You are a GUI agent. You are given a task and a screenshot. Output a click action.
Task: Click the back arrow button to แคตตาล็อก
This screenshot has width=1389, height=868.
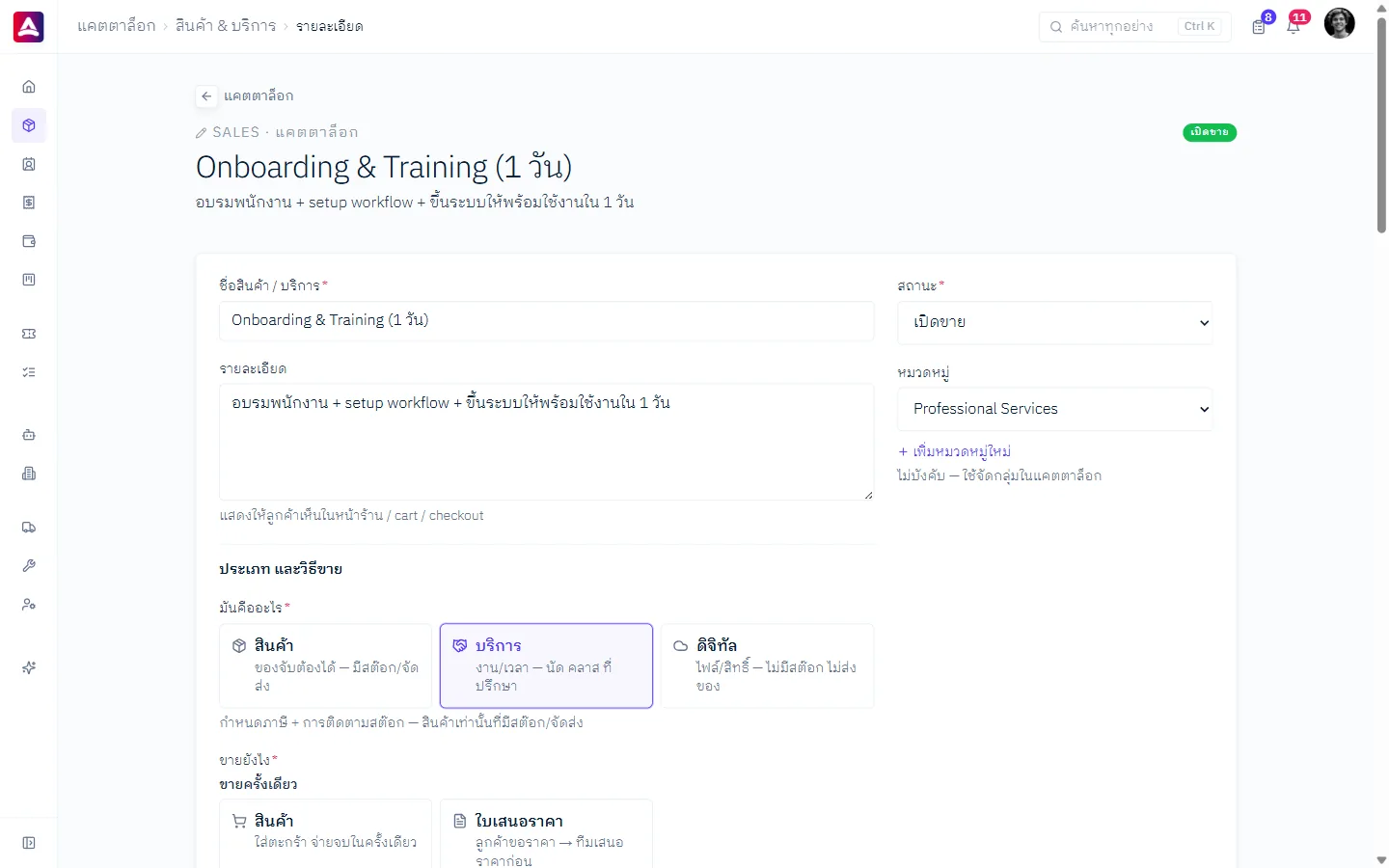(206, 95)
